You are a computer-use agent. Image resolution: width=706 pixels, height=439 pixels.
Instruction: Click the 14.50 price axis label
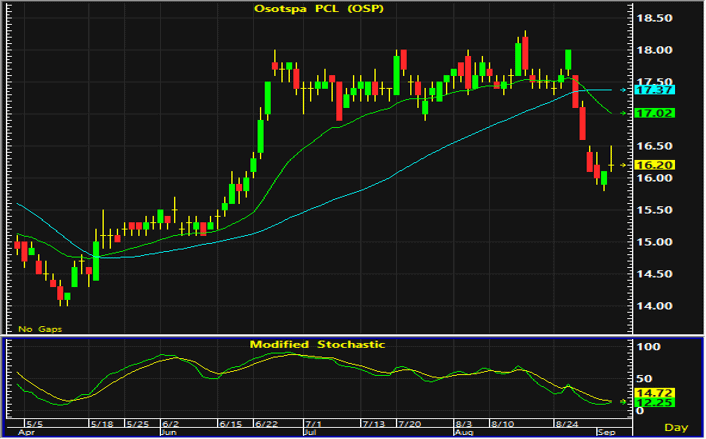(654, 274)
